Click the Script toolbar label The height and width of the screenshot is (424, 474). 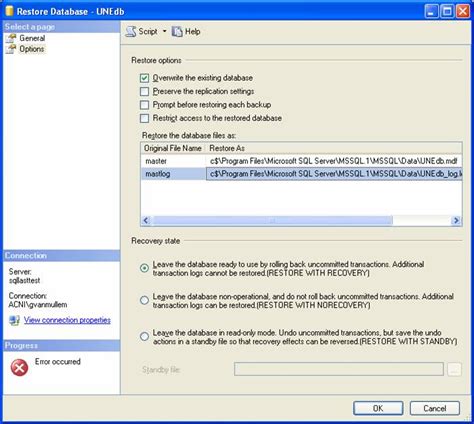click(x=148, y=32)
